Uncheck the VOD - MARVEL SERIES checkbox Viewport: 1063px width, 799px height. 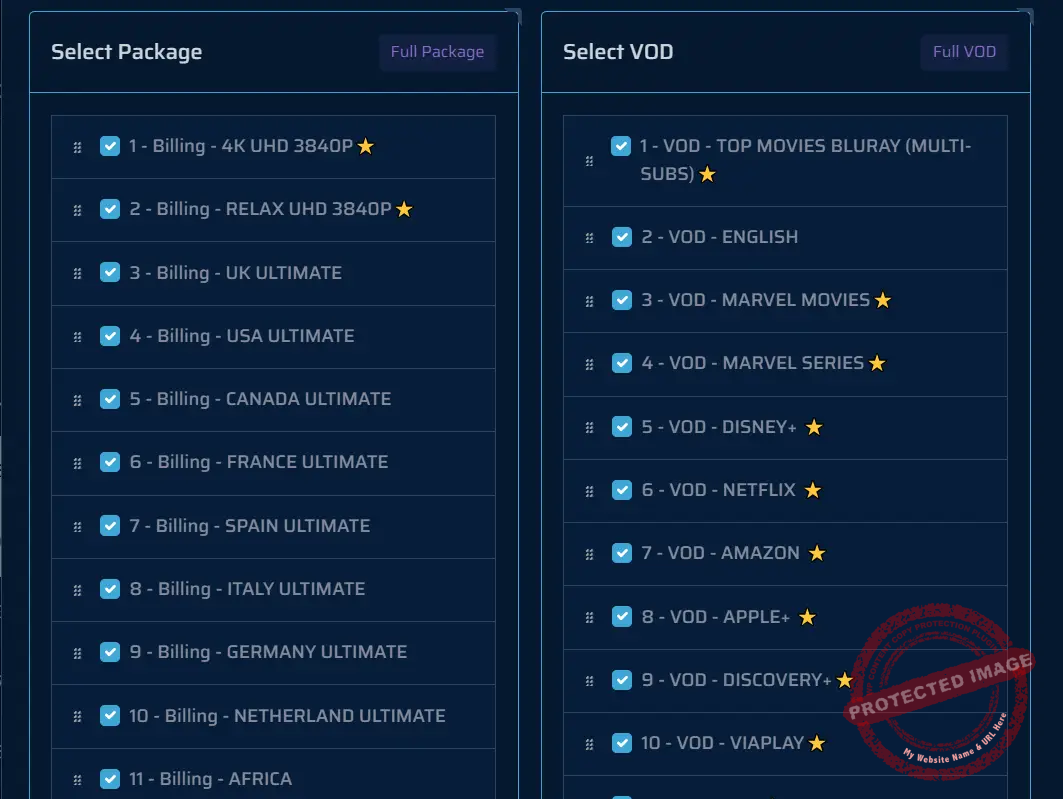[622, 363]
